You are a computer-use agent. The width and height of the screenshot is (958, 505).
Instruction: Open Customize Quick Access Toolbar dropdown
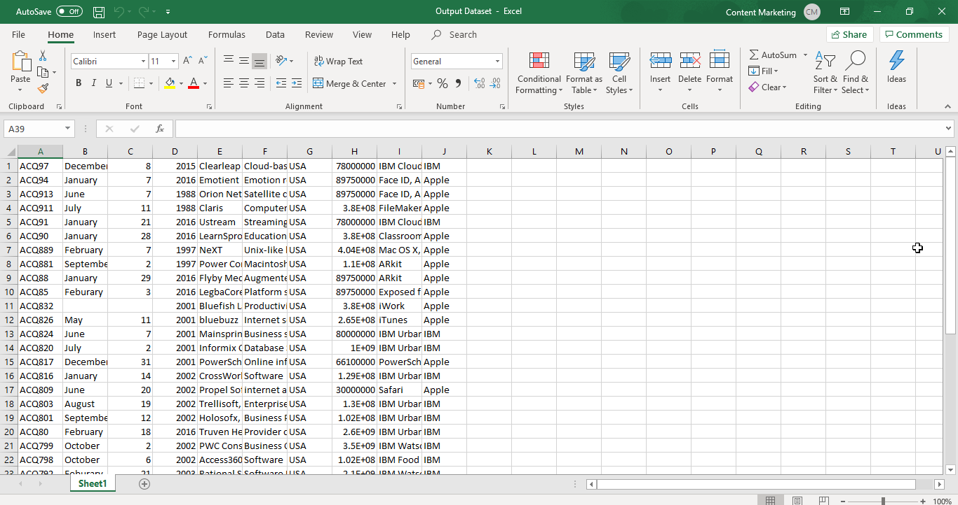click(x=168, y=12)
